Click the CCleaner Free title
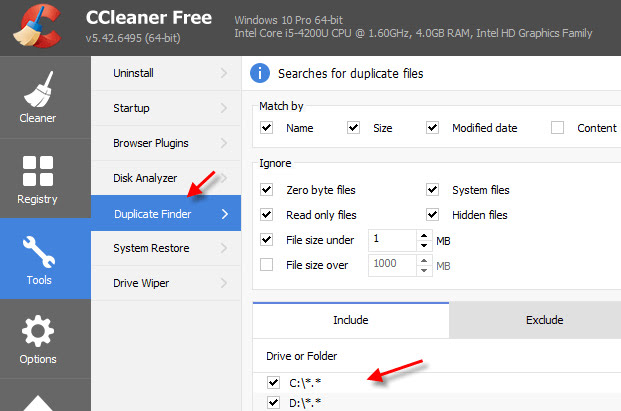The width and height of the screenshot is (621, 411). [149, 17]
